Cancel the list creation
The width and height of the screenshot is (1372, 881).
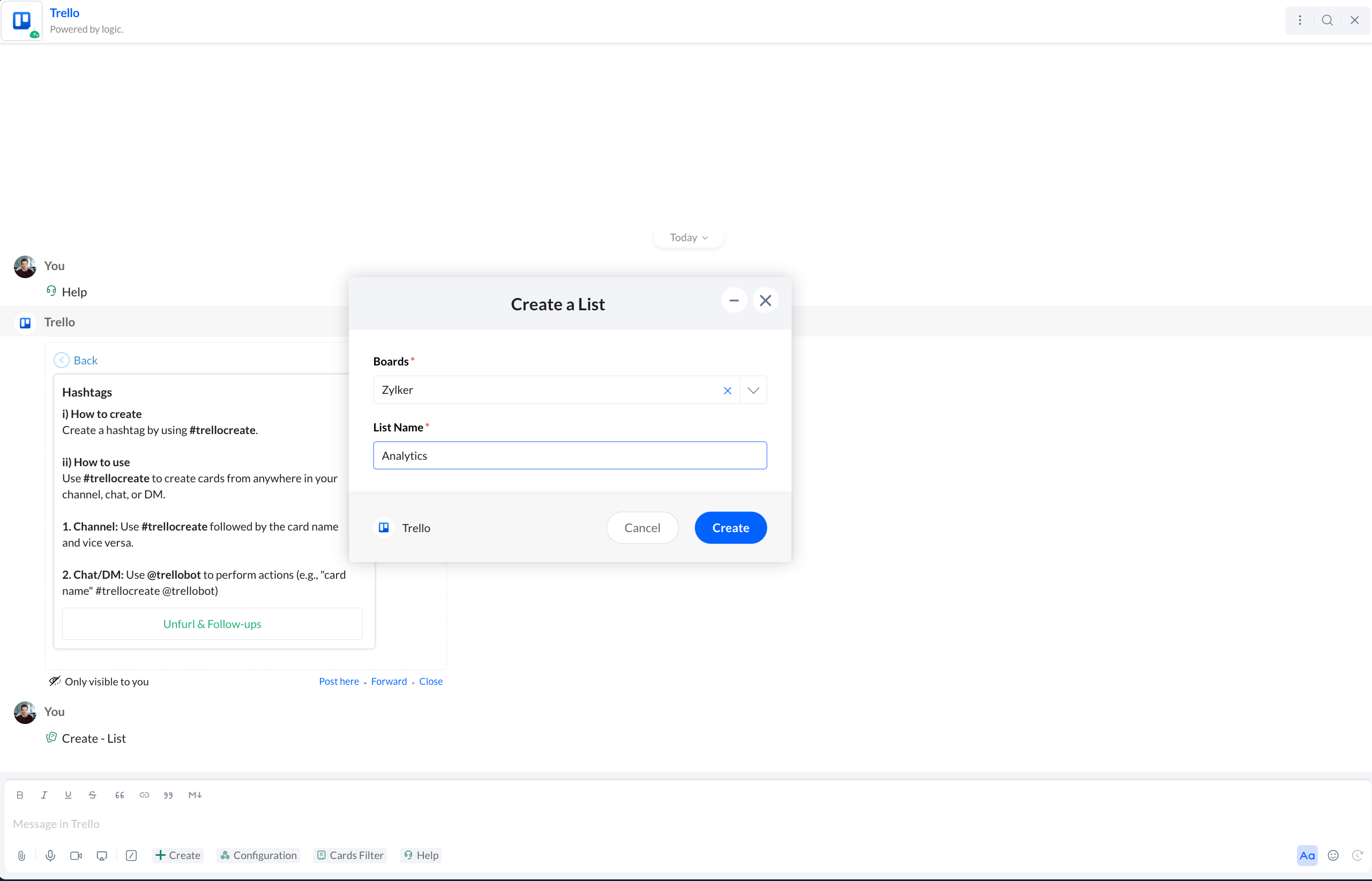point(642,527)
